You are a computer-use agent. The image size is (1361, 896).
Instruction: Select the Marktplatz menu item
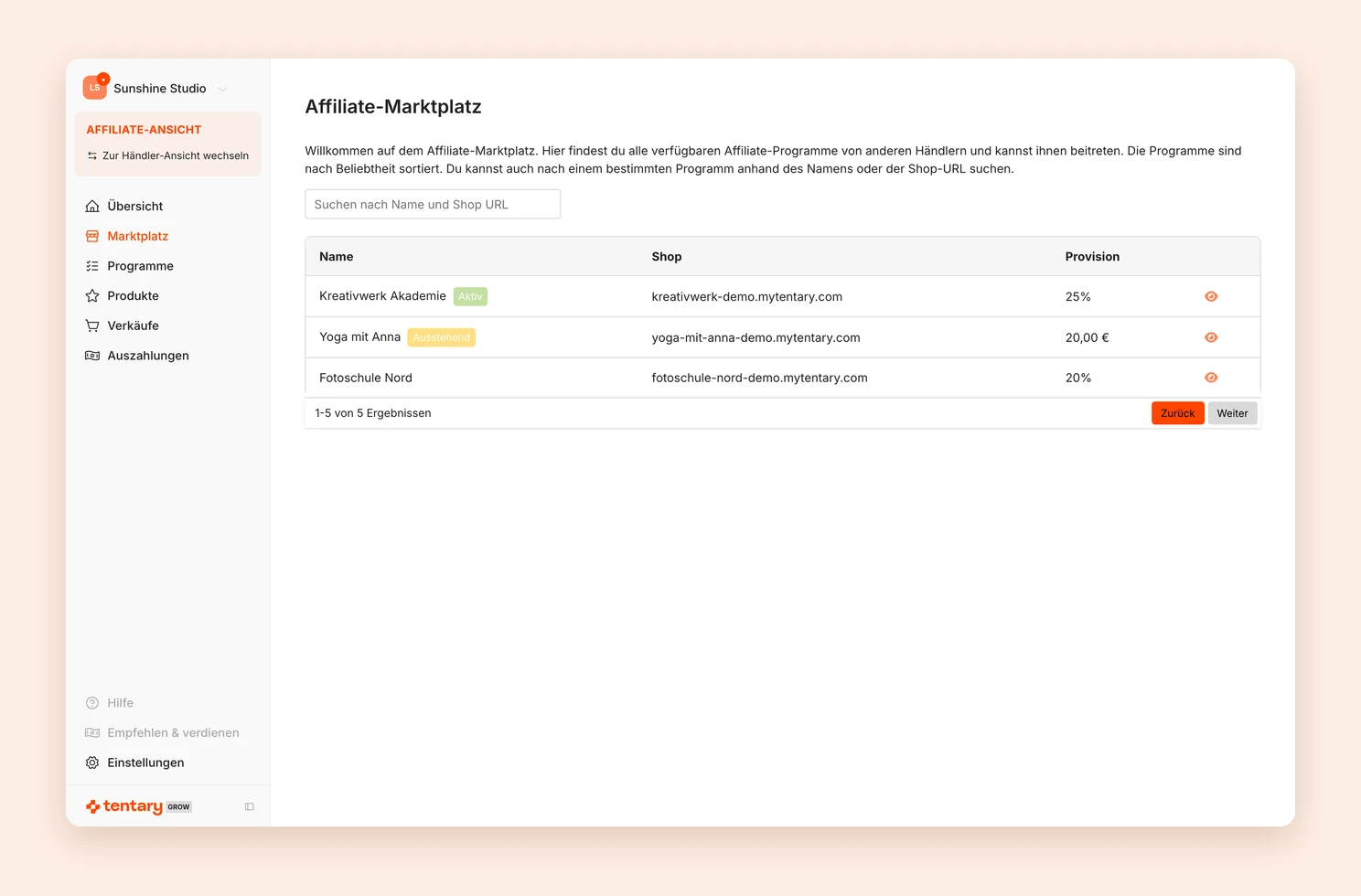pos(138,236)
